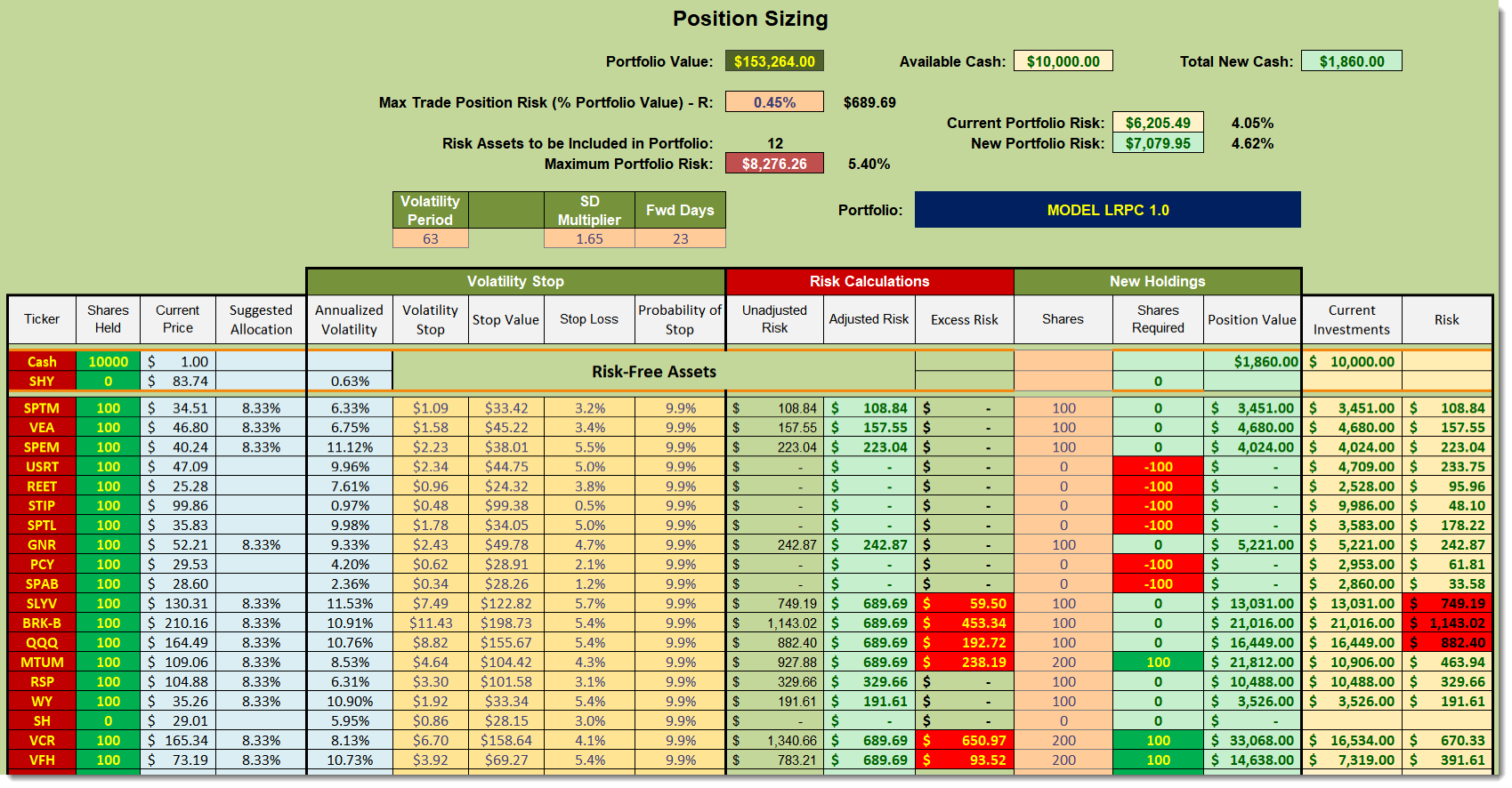Click the MTUM shares required 100 cell
This screenshot has width=1512, height=788.
1158,663
